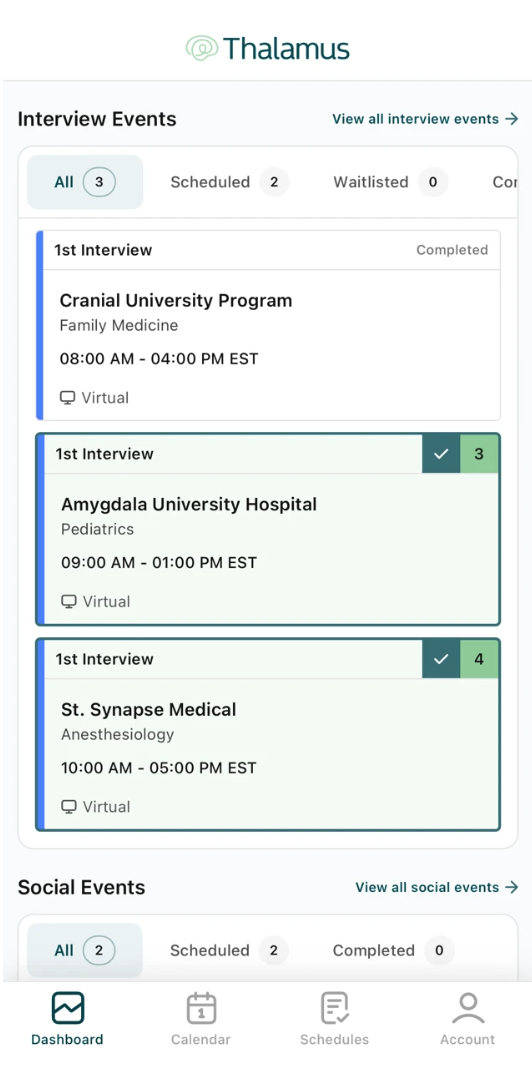
Task: Open the Dashboard icon in bottom navigation
Action: pyautogui.click(x=68, y=1008)
